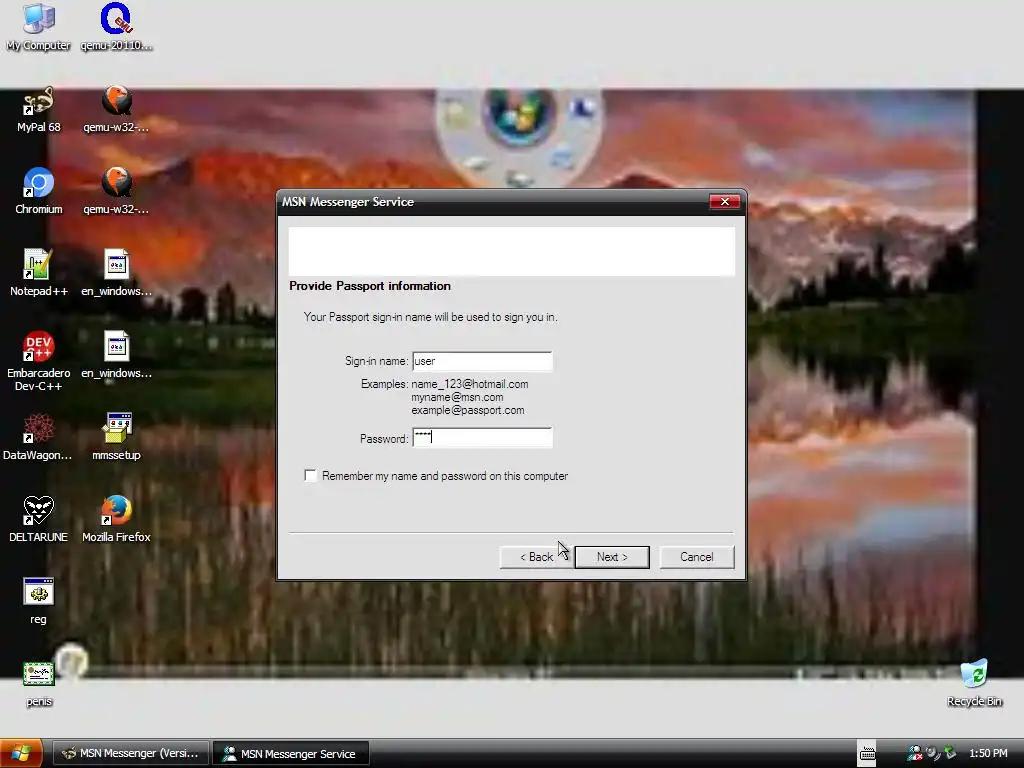Click the clock showing 1:50 PM
The image size is (1024, 768).
[988, 754]
